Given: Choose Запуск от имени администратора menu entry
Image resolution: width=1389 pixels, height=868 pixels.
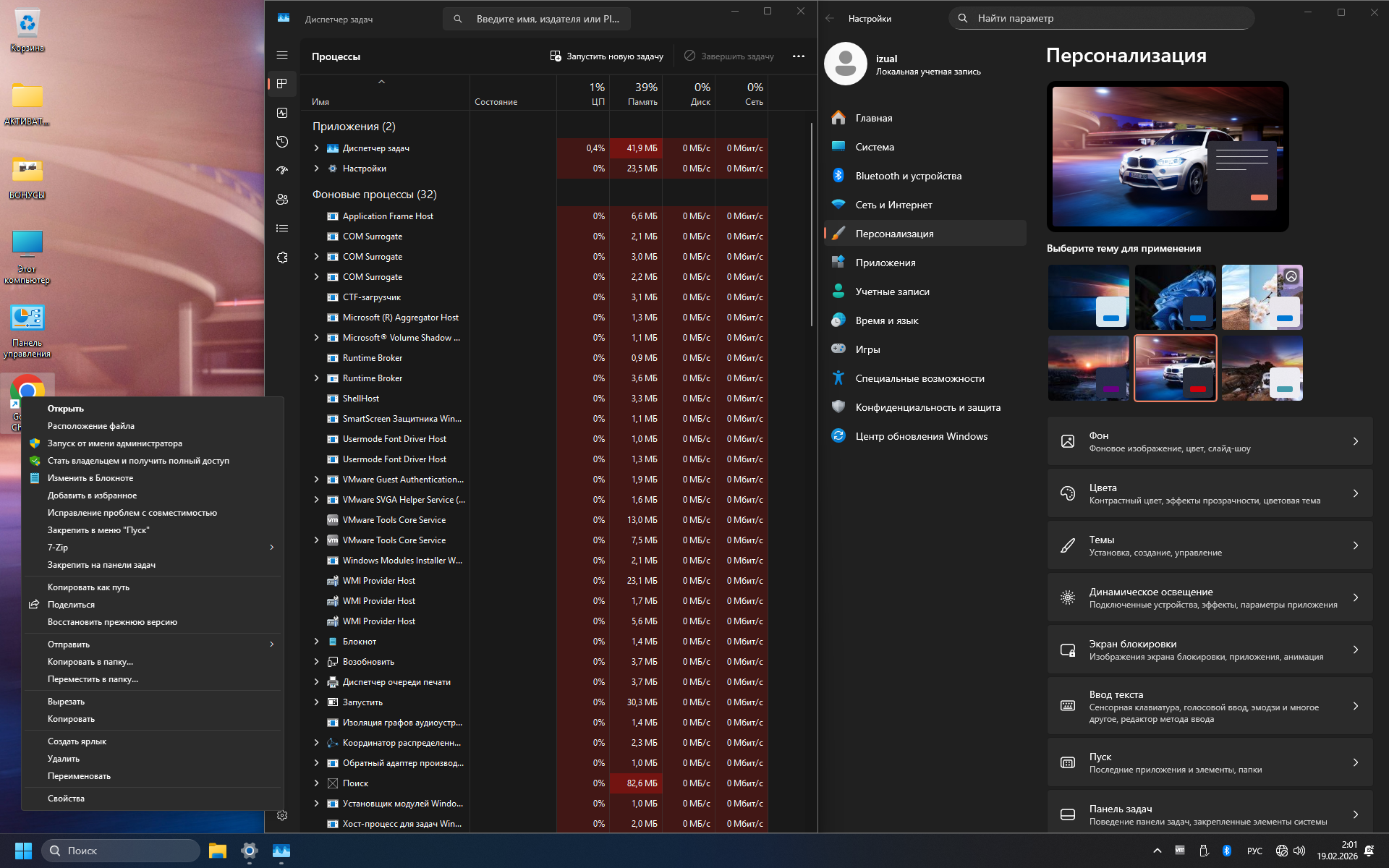Looking at the screenshot, I should (x=114, y=443).
